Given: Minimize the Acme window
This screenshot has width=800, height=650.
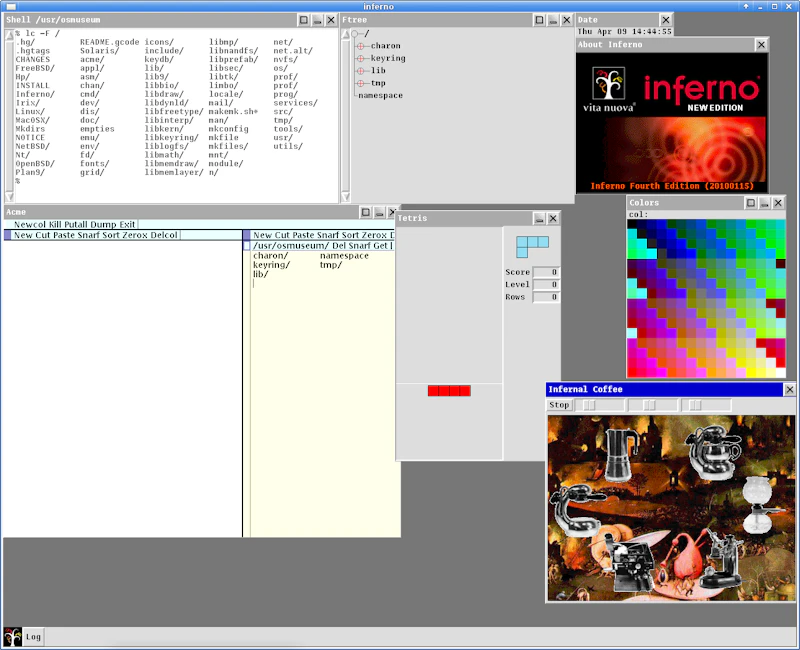Looking at the screenshot, I should [x=379, y=212].
